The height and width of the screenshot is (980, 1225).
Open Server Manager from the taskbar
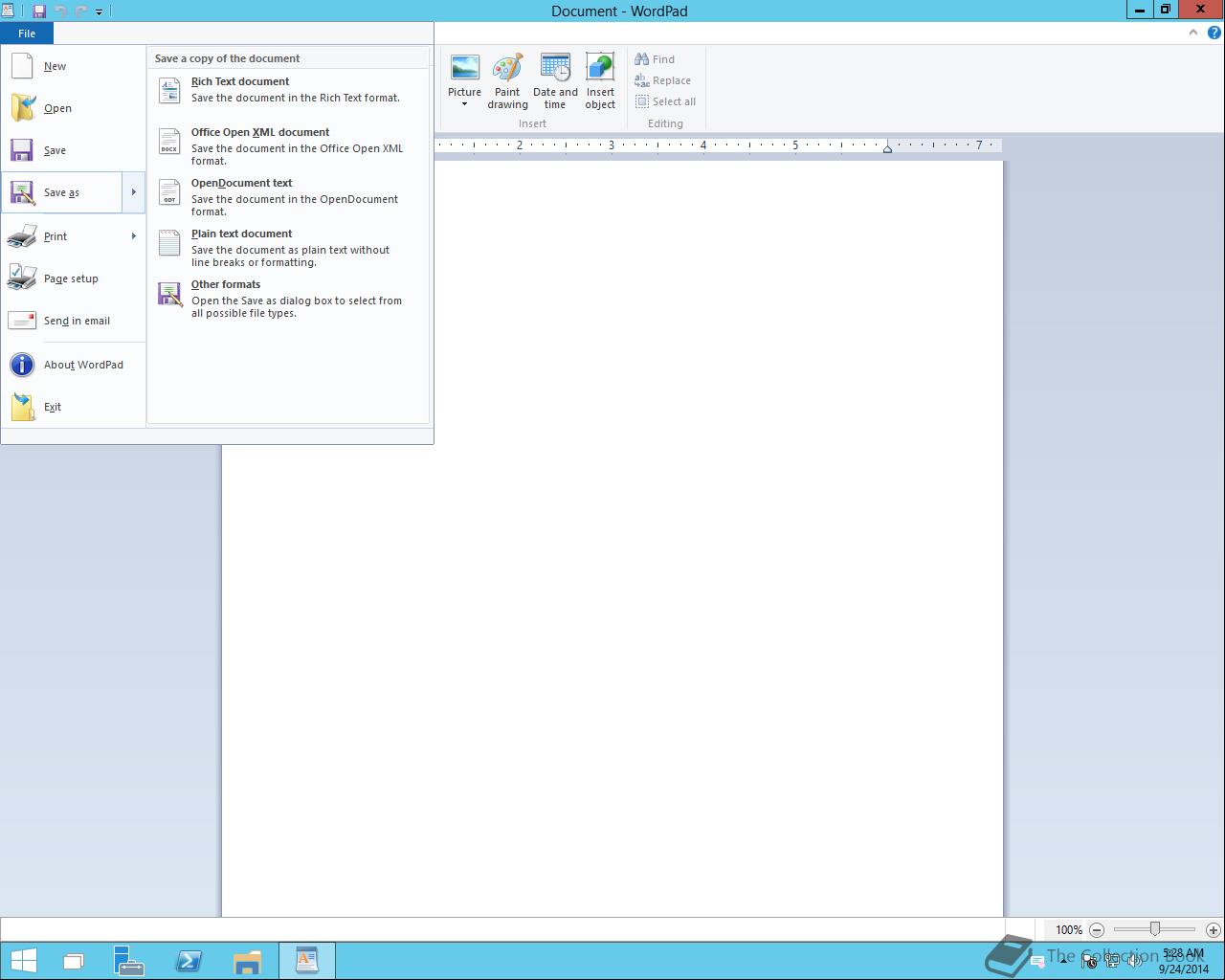click(x=128, y=961)
